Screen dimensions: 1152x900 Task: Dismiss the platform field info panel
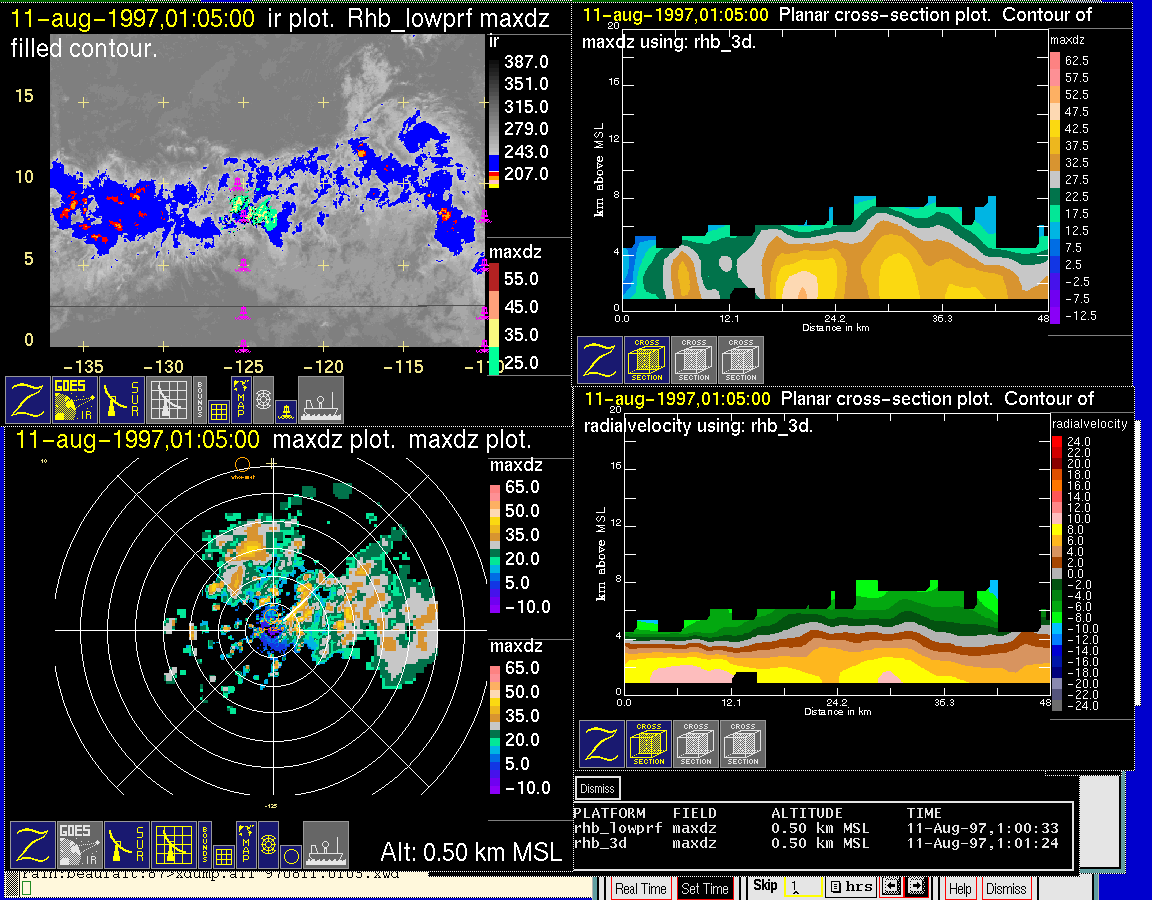[x=598, y=788]
